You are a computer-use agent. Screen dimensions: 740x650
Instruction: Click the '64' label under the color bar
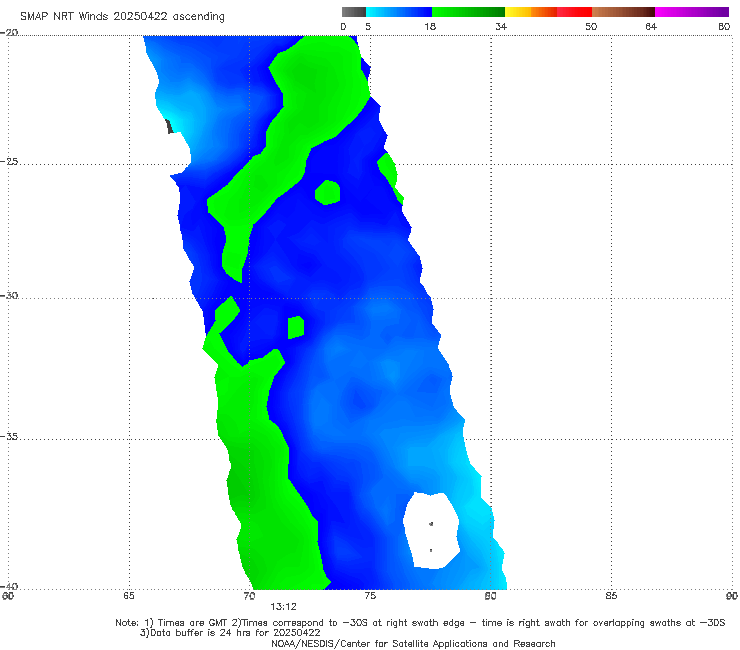click(x=651, y=26)
